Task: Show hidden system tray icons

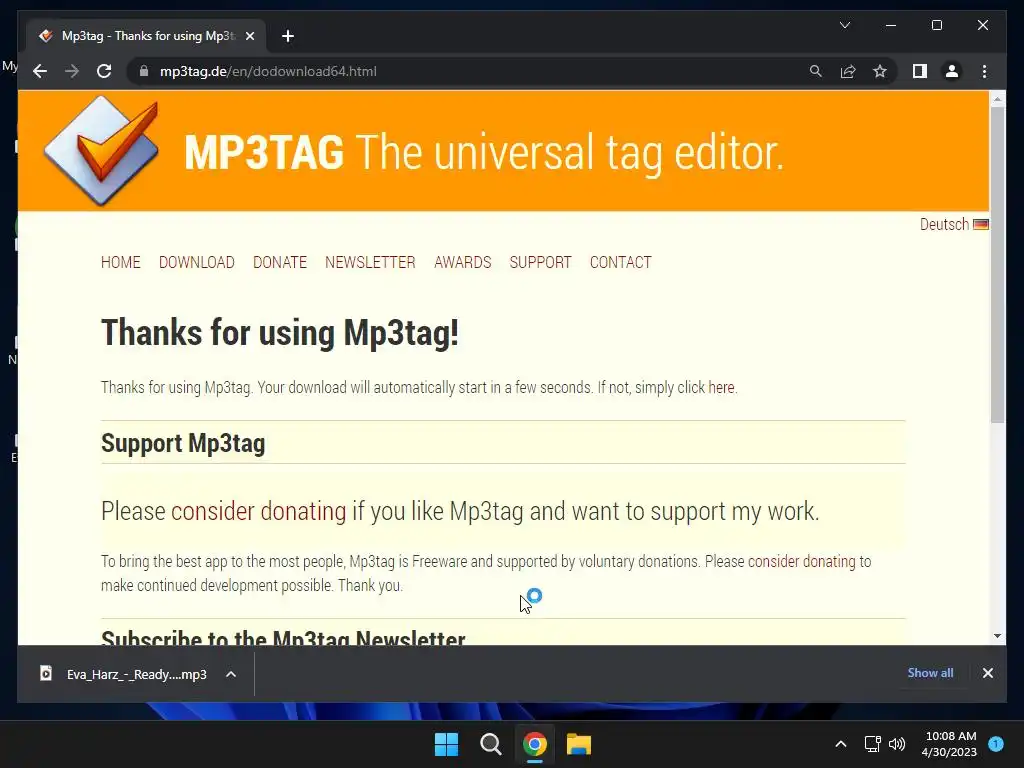Action: click(x=841, y=744)
